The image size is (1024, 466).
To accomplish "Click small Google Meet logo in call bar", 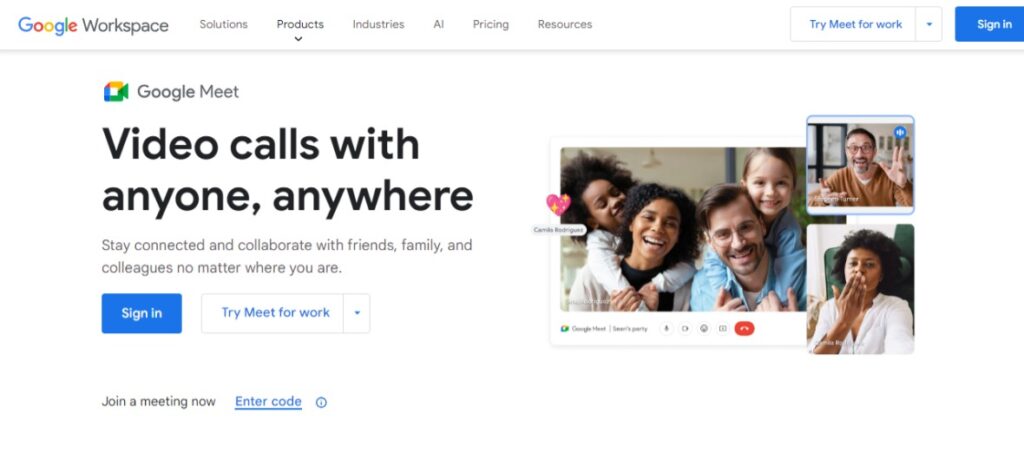I will (565, 328).
